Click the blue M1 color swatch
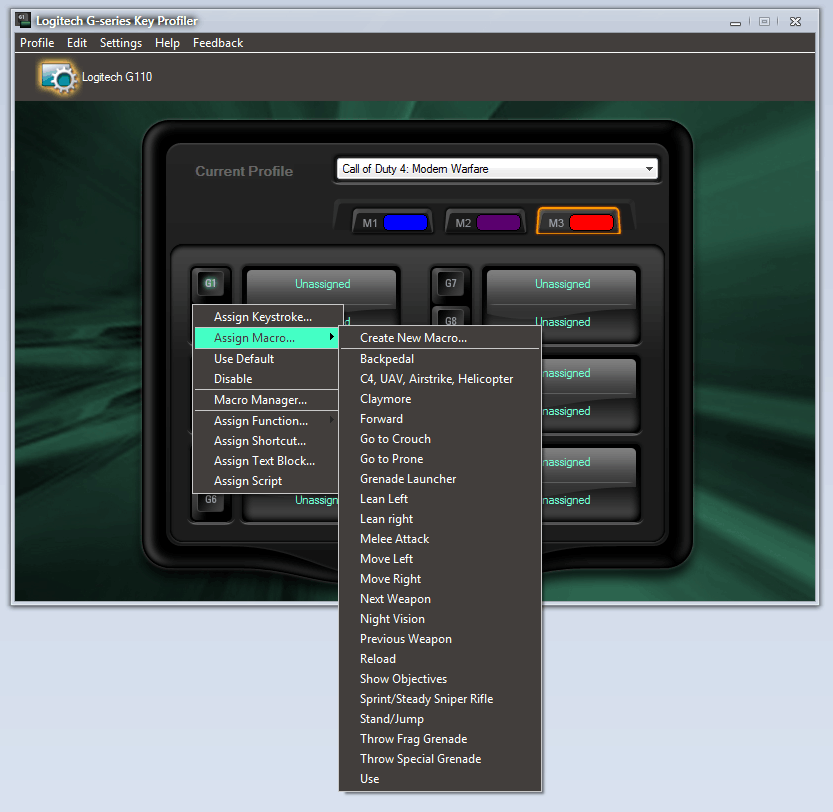Image resolution: width=833 pixels, height=812 pixels. (x=405, y=223)
